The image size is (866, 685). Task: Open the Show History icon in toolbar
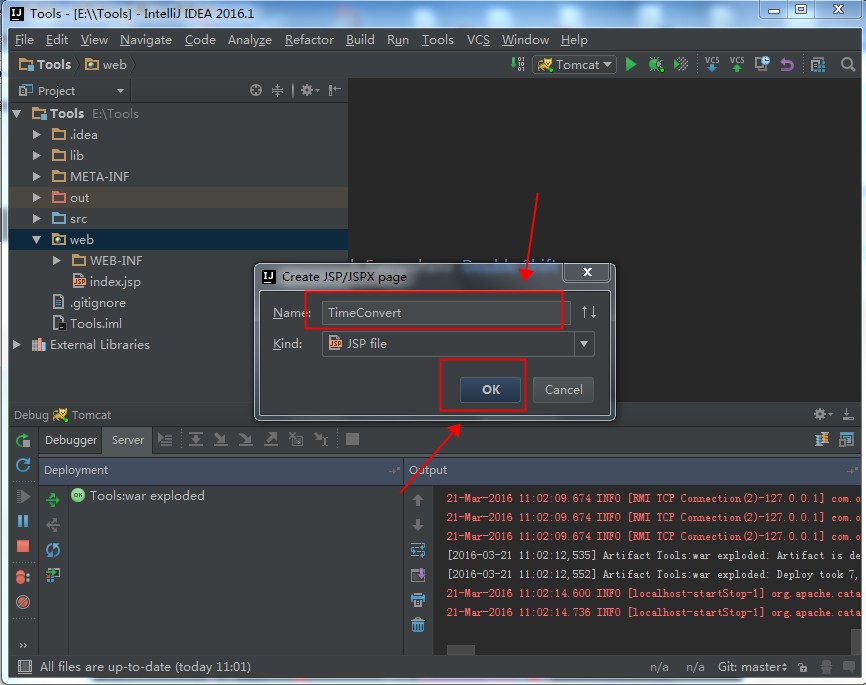click(762, 64)
